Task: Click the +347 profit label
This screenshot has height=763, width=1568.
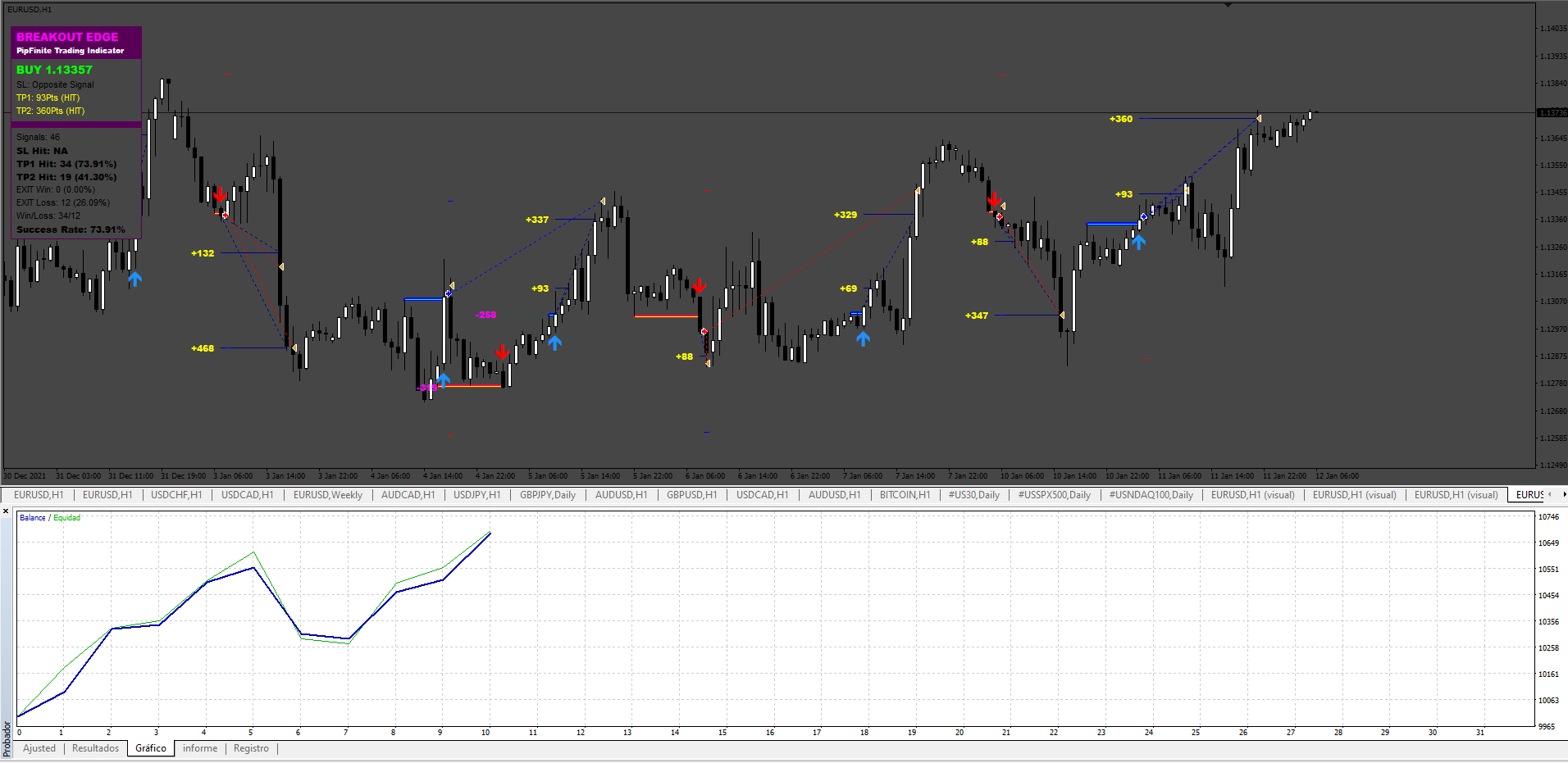Action: 977,316
